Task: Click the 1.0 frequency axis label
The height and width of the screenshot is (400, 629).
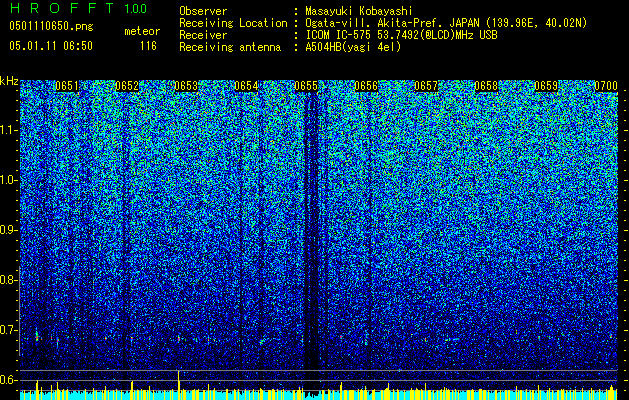Action: point(9,180)
